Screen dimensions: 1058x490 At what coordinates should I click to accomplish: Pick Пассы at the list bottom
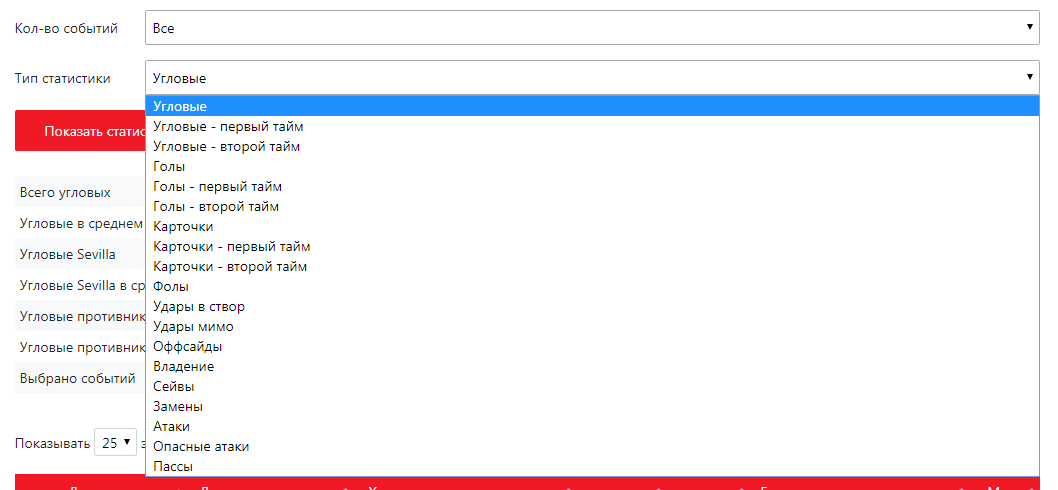(173, 467)
